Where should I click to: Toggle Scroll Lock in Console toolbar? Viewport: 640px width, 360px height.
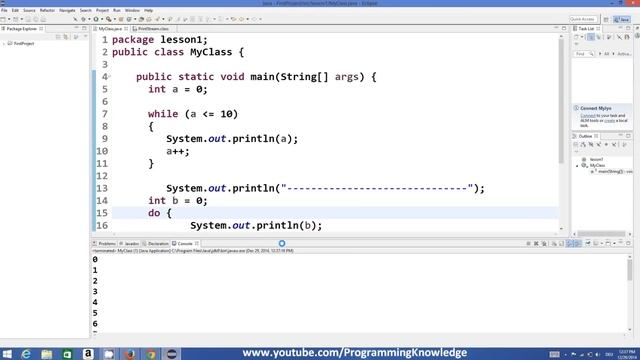pyautogui.click(x=562, y=243)
